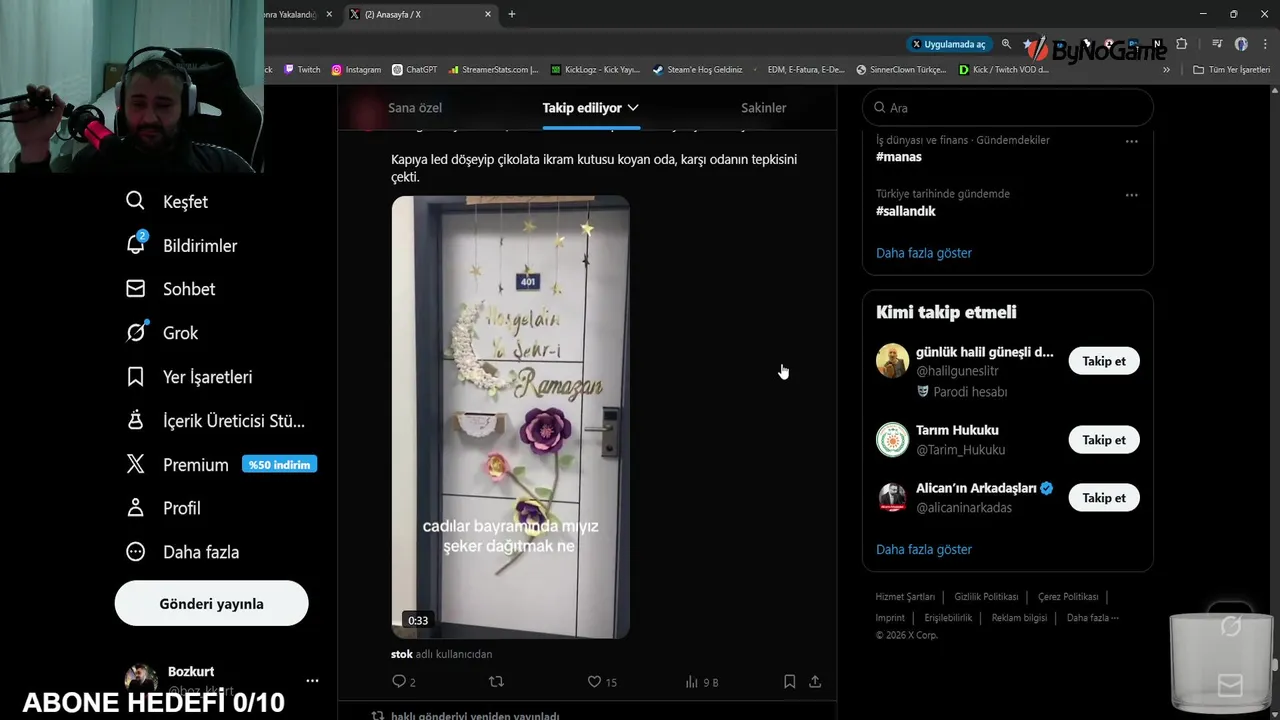
Task: Click Gönderi yayınla button
Action: (211, 604)
